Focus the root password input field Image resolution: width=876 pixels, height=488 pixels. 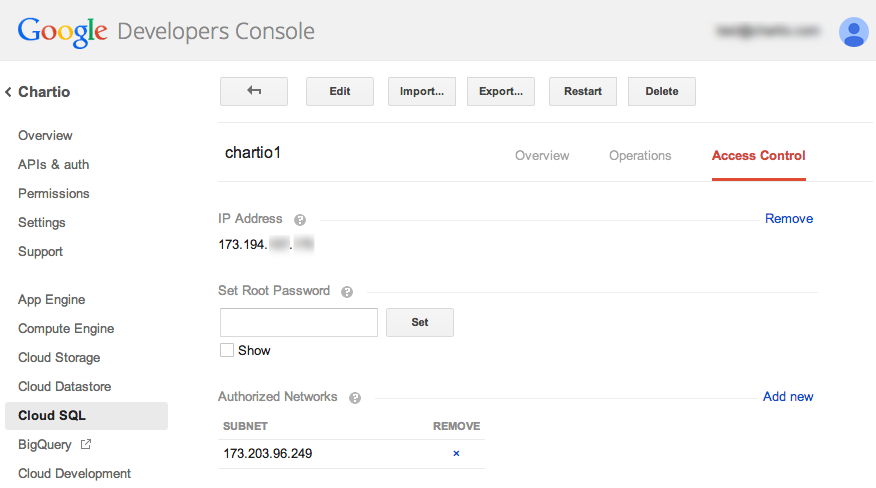coord(299,322)
